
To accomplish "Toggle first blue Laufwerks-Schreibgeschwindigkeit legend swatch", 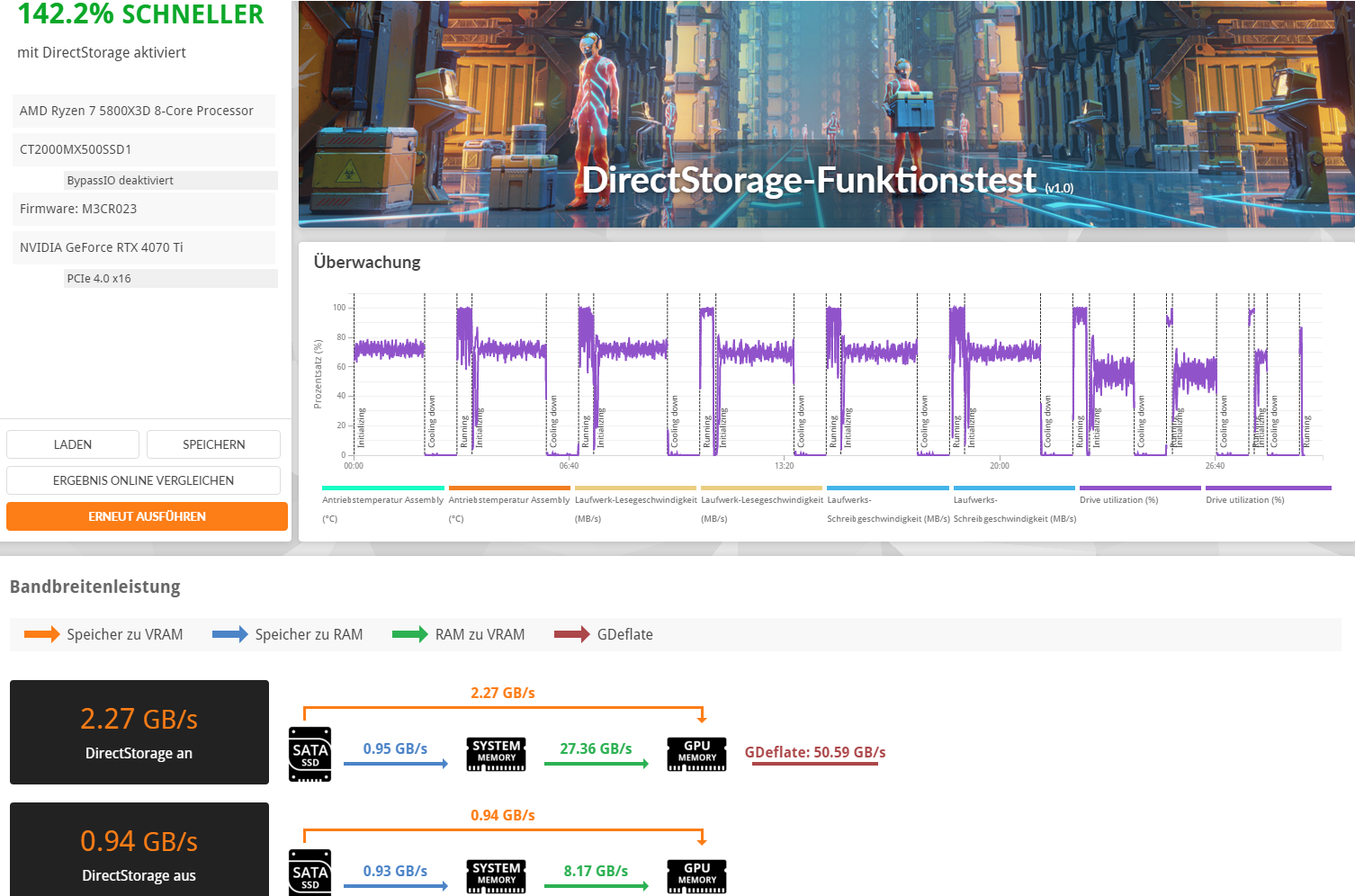I will point(888,488).
